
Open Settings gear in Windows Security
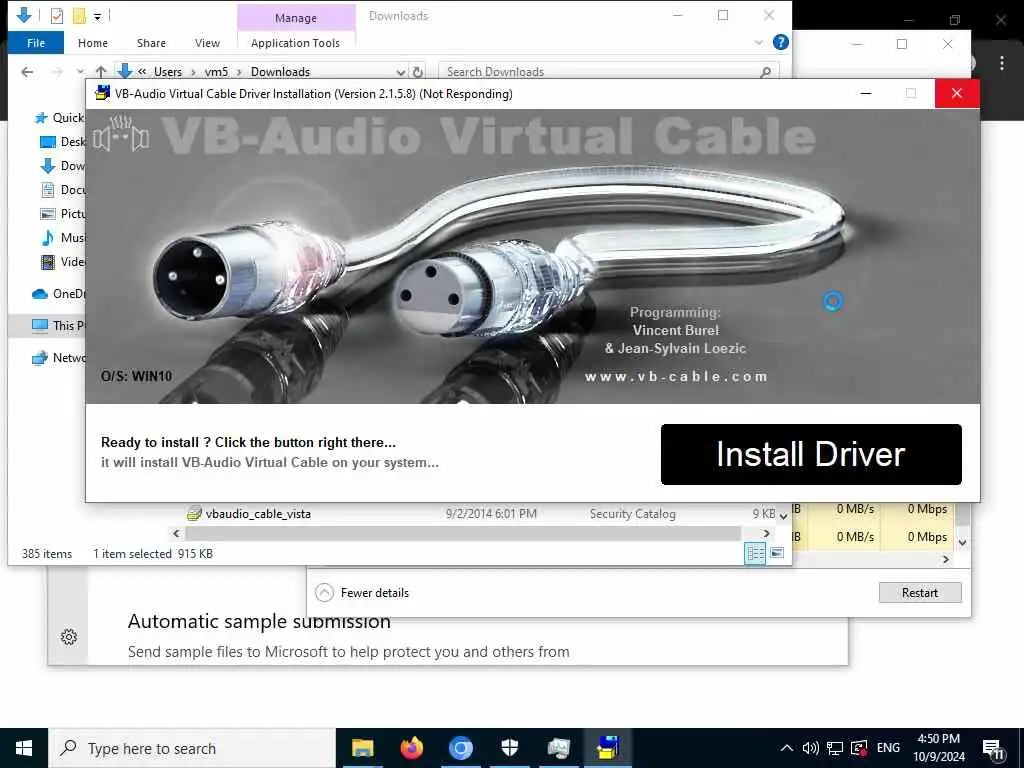click(x=69, y=637)
